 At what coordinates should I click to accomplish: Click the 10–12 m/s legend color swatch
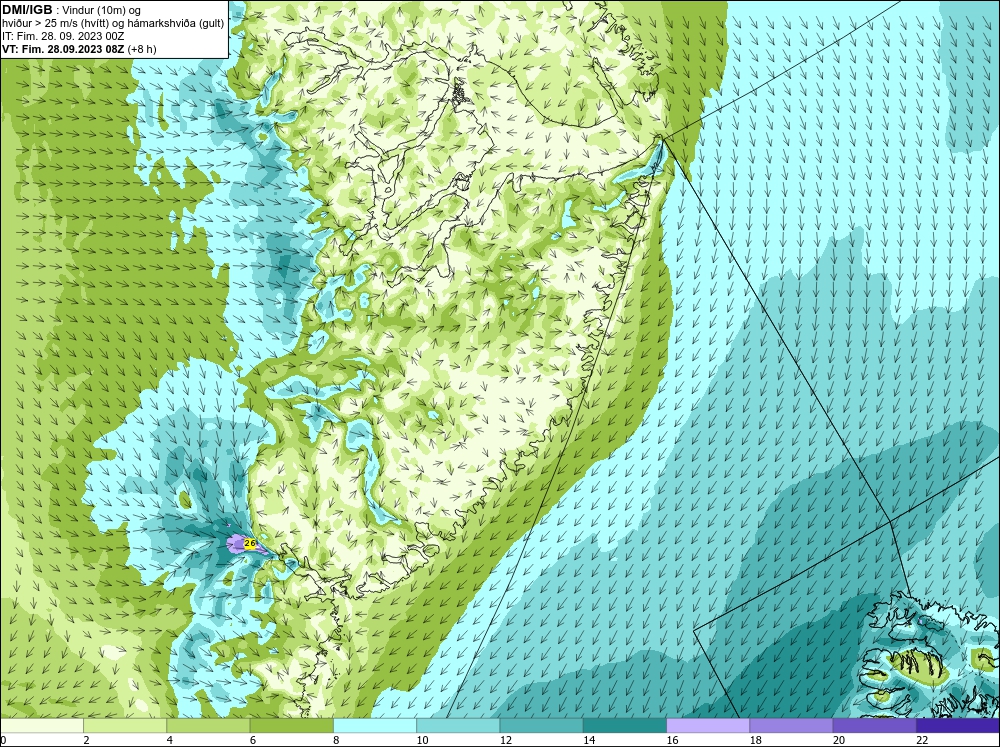pyautogui.click(x=458, y=726)
